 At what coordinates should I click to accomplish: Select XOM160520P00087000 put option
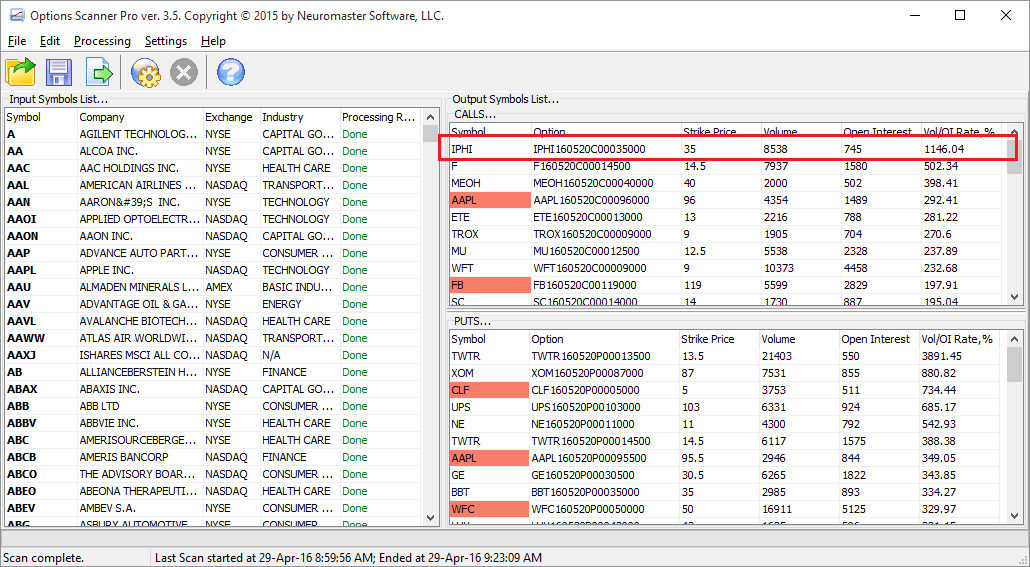587,373
